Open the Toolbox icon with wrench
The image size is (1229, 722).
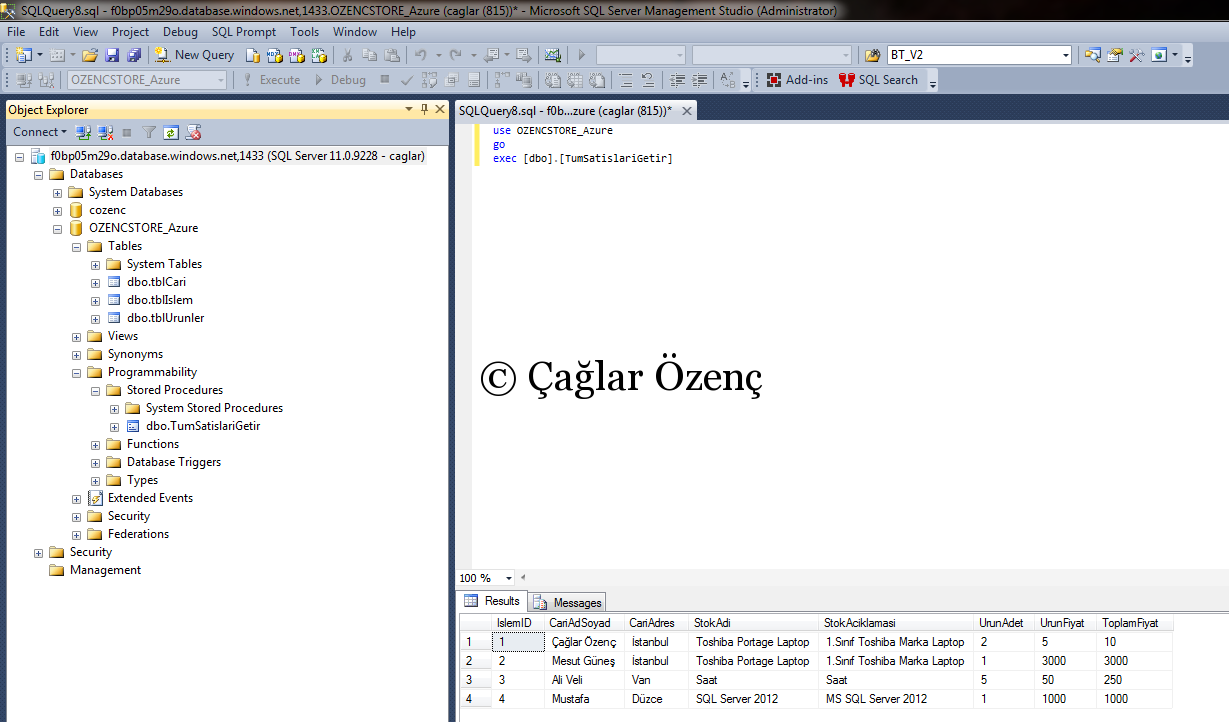(1136, 55)
